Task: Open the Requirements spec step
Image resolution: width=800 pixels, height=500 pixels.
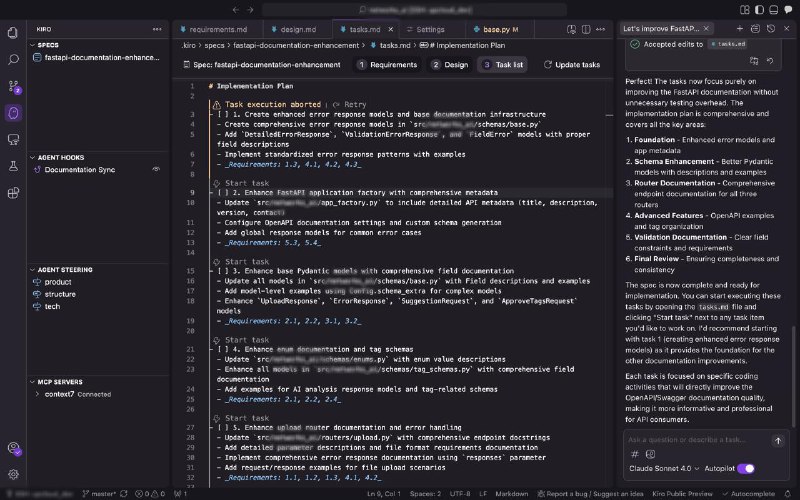Action: (x=387, y=65)
